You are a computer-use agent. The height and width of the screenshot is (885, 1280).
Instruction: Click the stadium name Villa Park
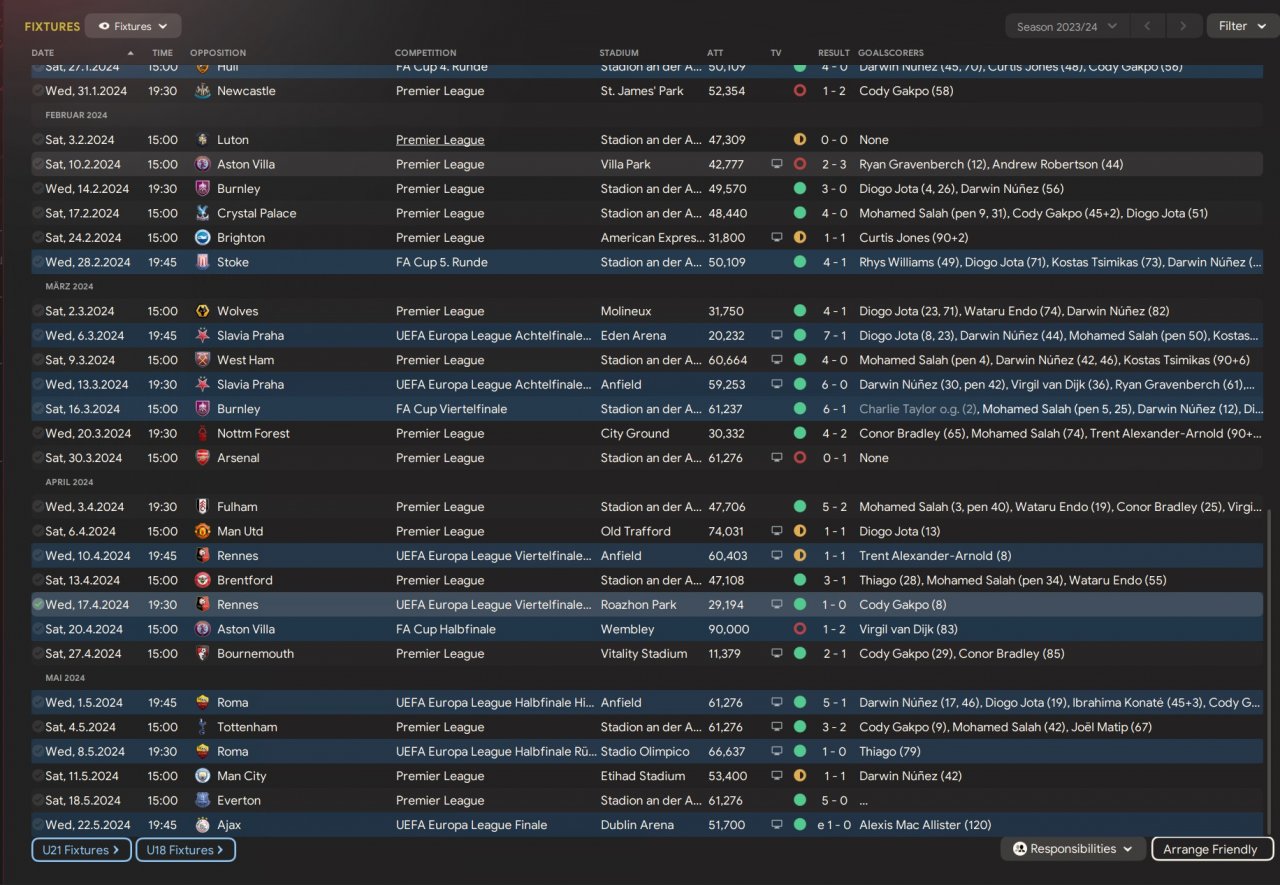tap(626, 164)
